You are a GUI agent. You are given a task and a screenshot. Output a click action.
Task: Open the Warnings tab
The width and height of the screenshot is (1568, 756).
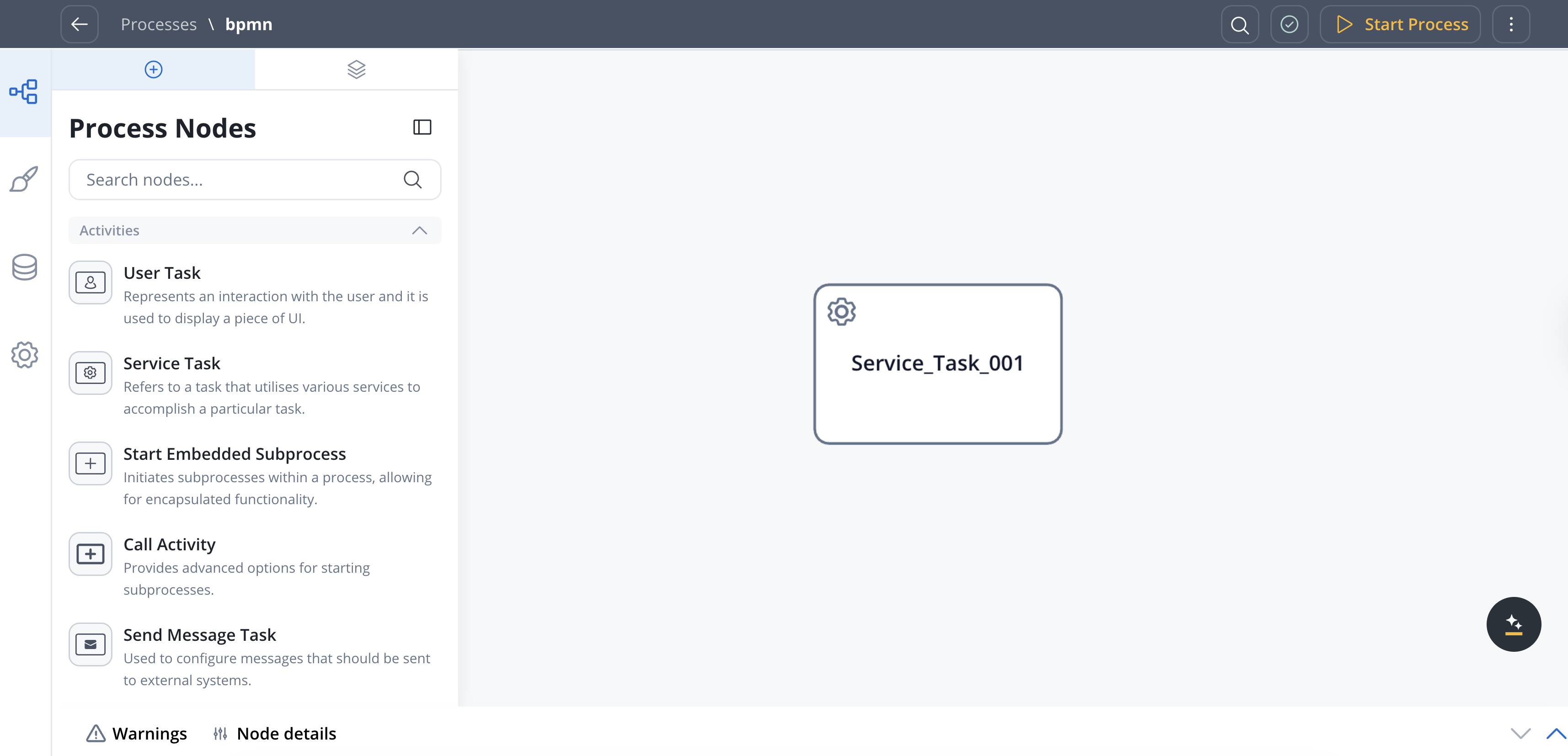tap(137, 734)
